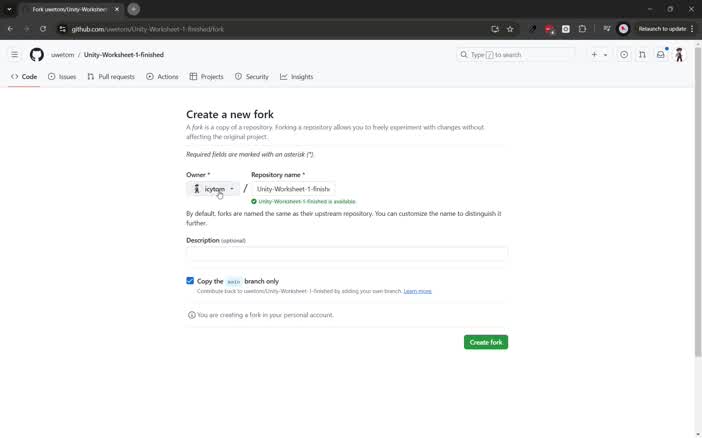Click the address bar URL

click(x=148, y=29)
